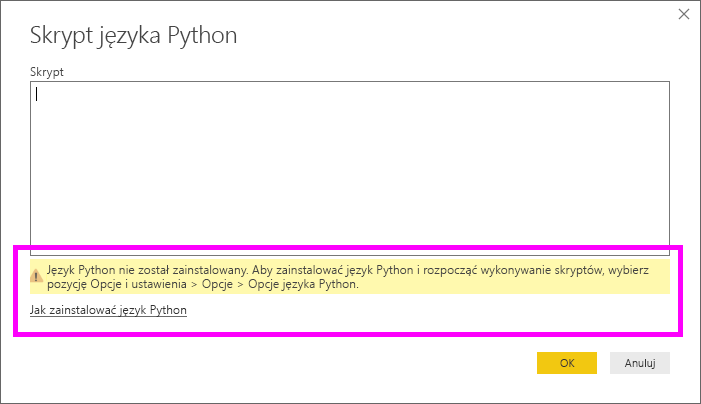Click the warning triangle icon
This screenshot has width=701, height=404.
[x=36, y=277]
